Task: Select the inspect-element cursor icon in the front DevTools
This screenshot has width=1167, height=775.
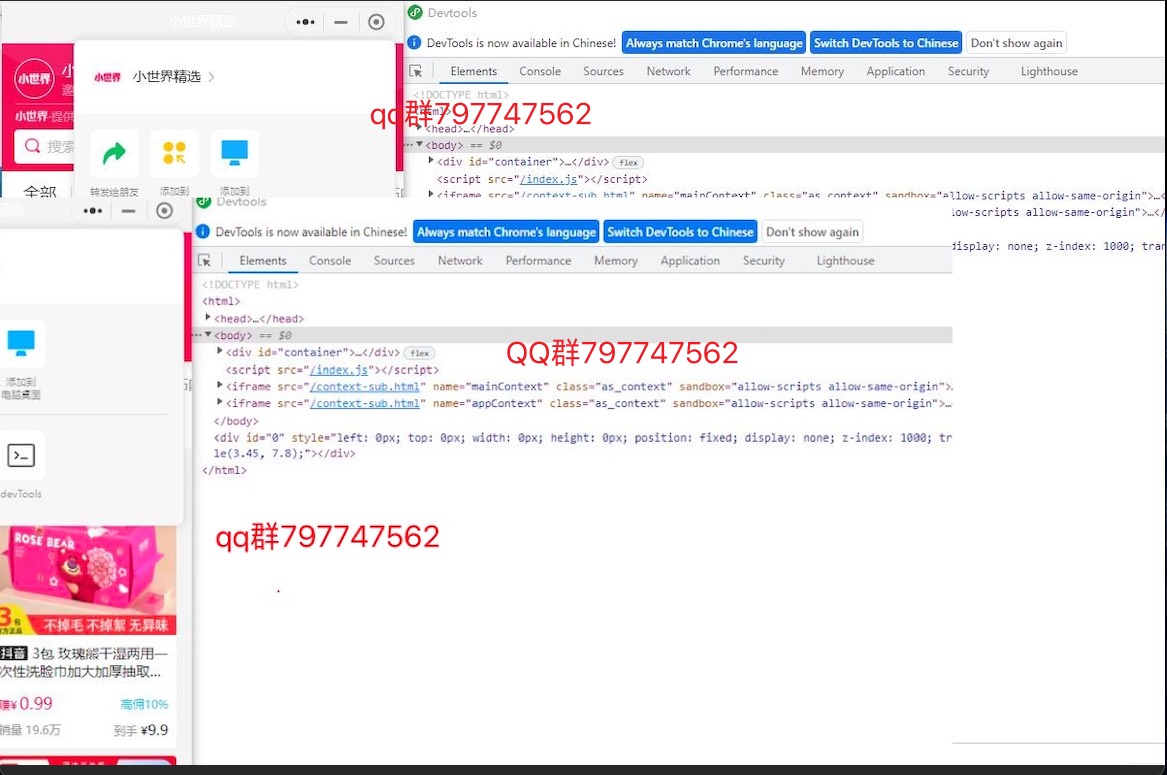Action: (205, 261)
